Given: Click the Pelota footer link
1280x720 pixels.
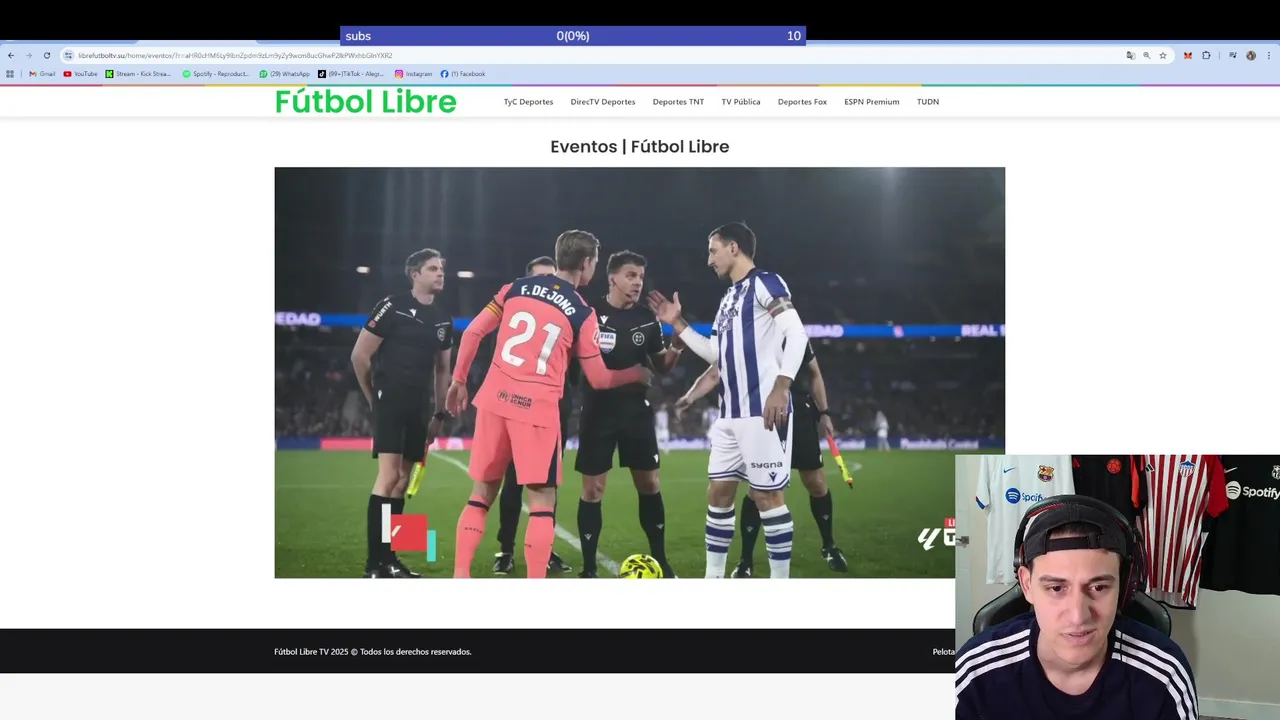Looking at the screenshot, I should [944, 652].
